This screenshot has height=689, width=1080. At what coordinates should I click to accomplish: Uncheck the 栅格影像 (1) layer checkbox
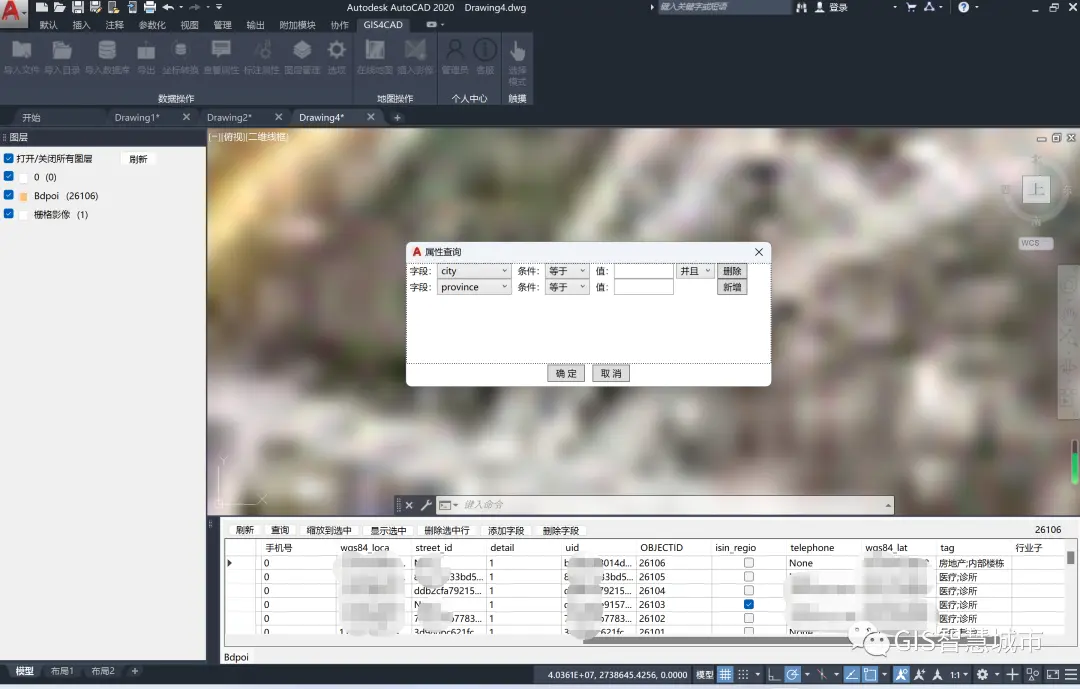9,214
